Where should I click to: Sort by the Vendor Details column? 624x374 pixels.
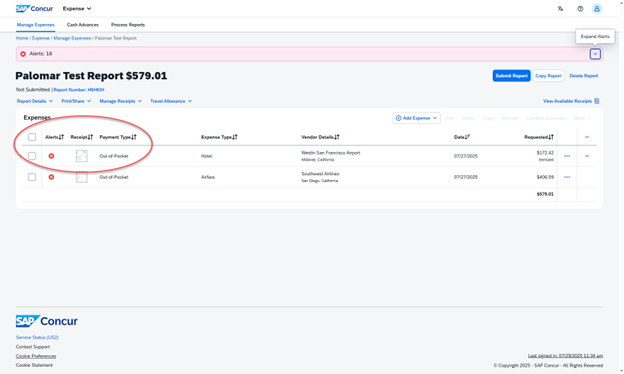click(x=320, y=137)
